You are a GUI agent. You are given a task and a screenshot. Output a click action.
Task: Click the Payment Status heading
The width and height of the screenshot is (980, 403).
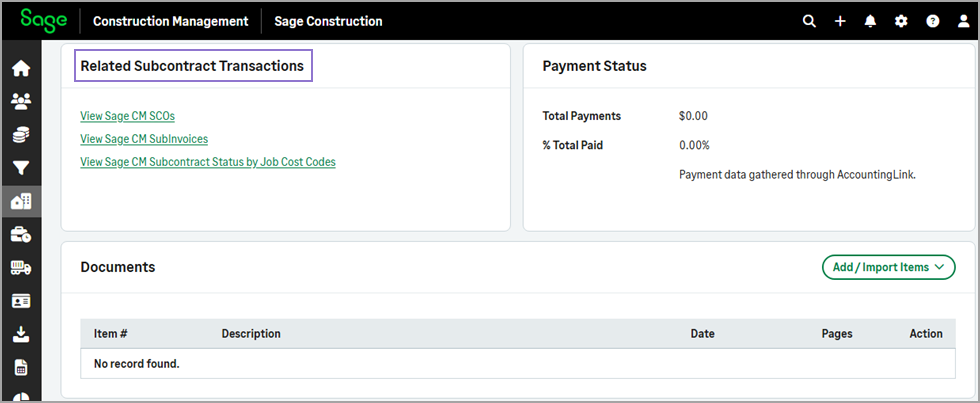pos(594,66)
